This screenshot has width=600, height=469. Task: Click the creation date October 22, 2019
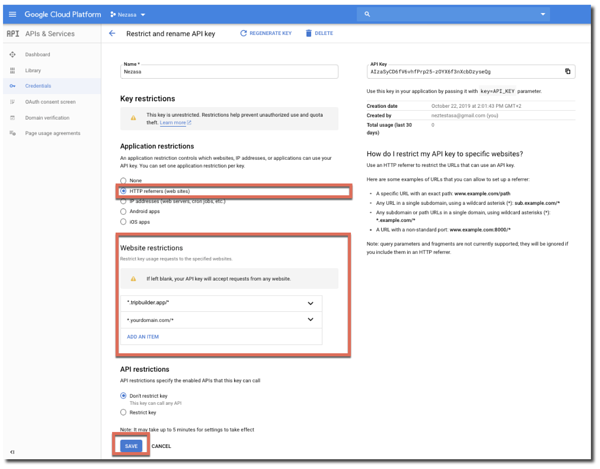[x=476, y=106]
